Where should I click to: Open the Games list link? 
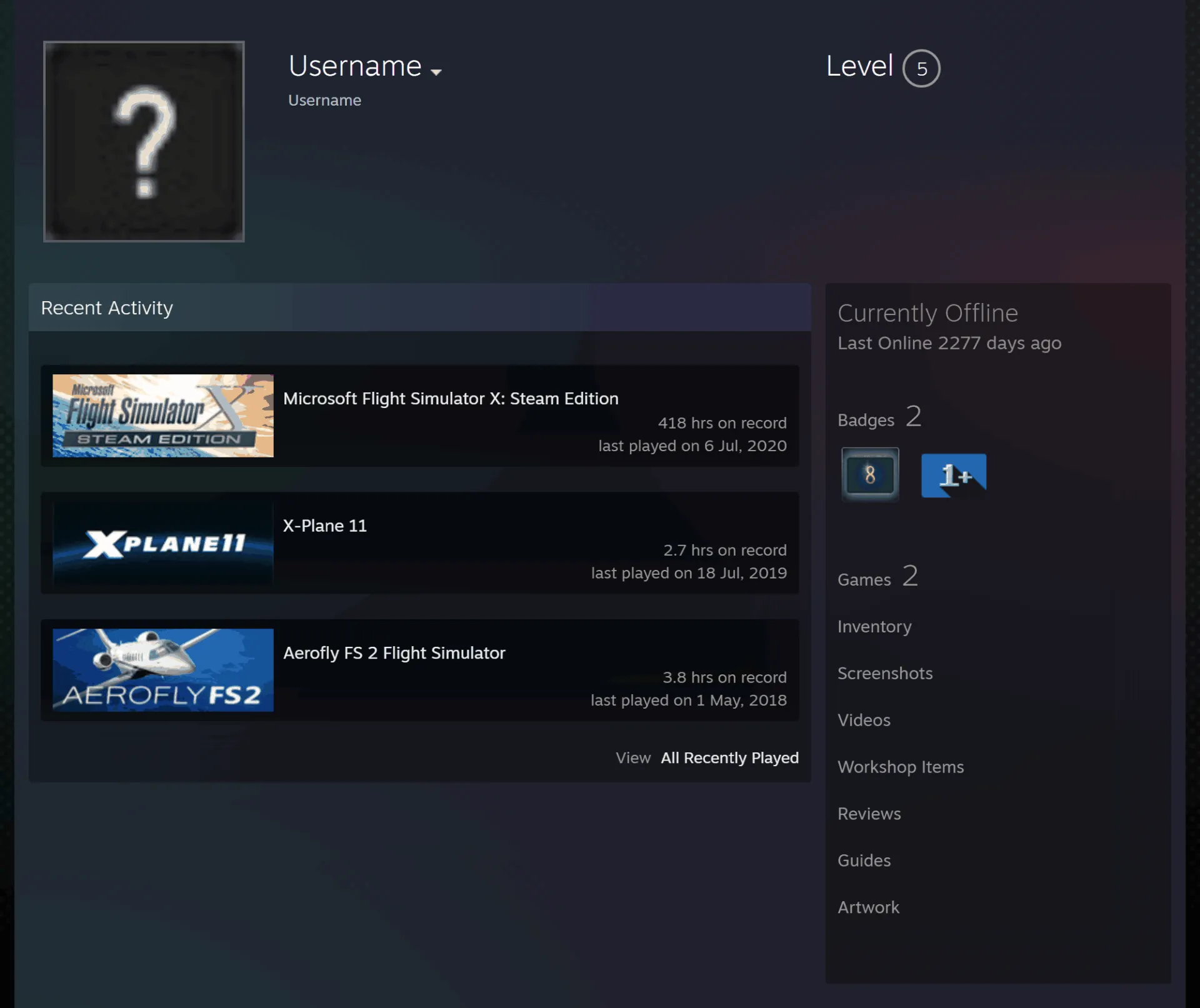coord(877,577)
